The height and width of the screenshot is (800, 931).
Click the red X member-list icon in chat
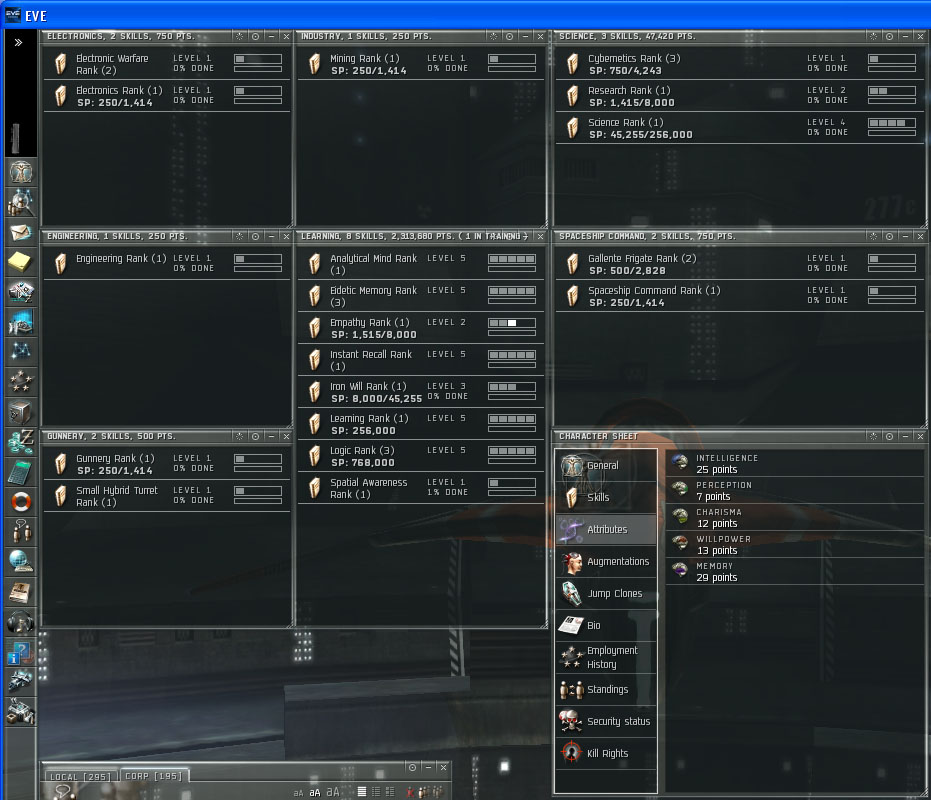(x=410, y=792)
